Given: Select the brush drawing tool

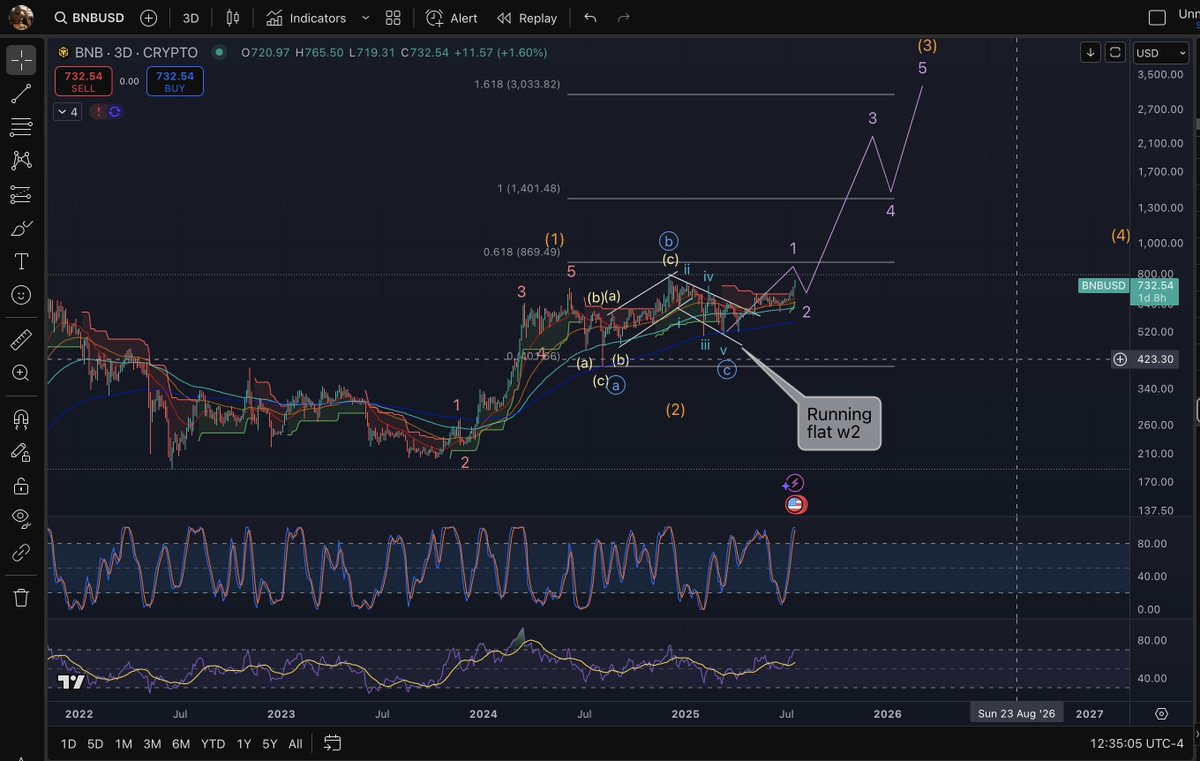Looking at the screenshot, I should coord(21,228).
